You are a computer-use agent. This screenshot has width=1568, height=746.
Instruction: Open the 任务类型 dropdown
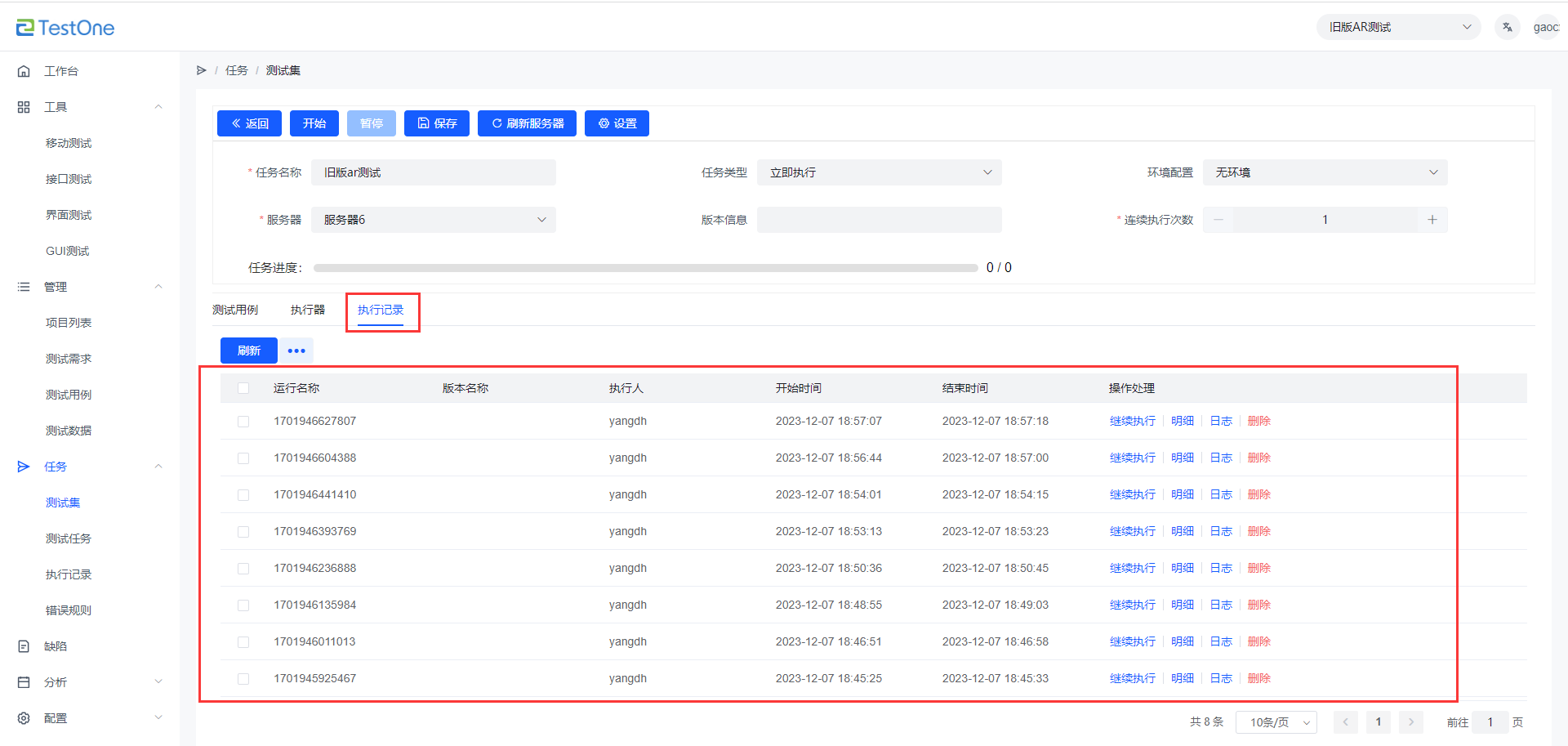879,172
